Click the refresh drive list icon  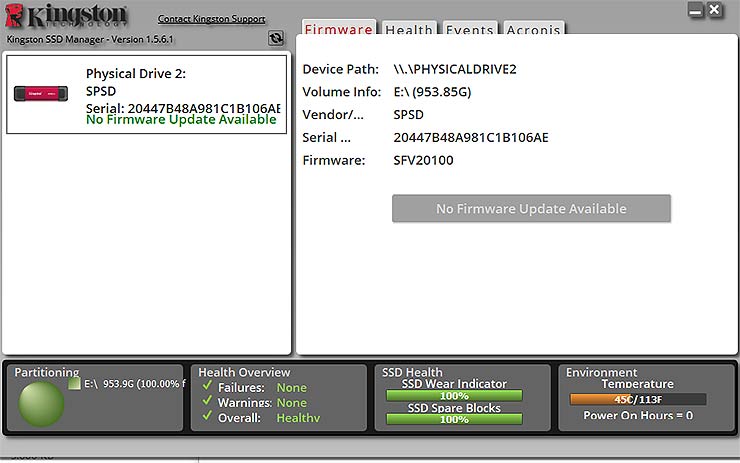click(276, 38)
